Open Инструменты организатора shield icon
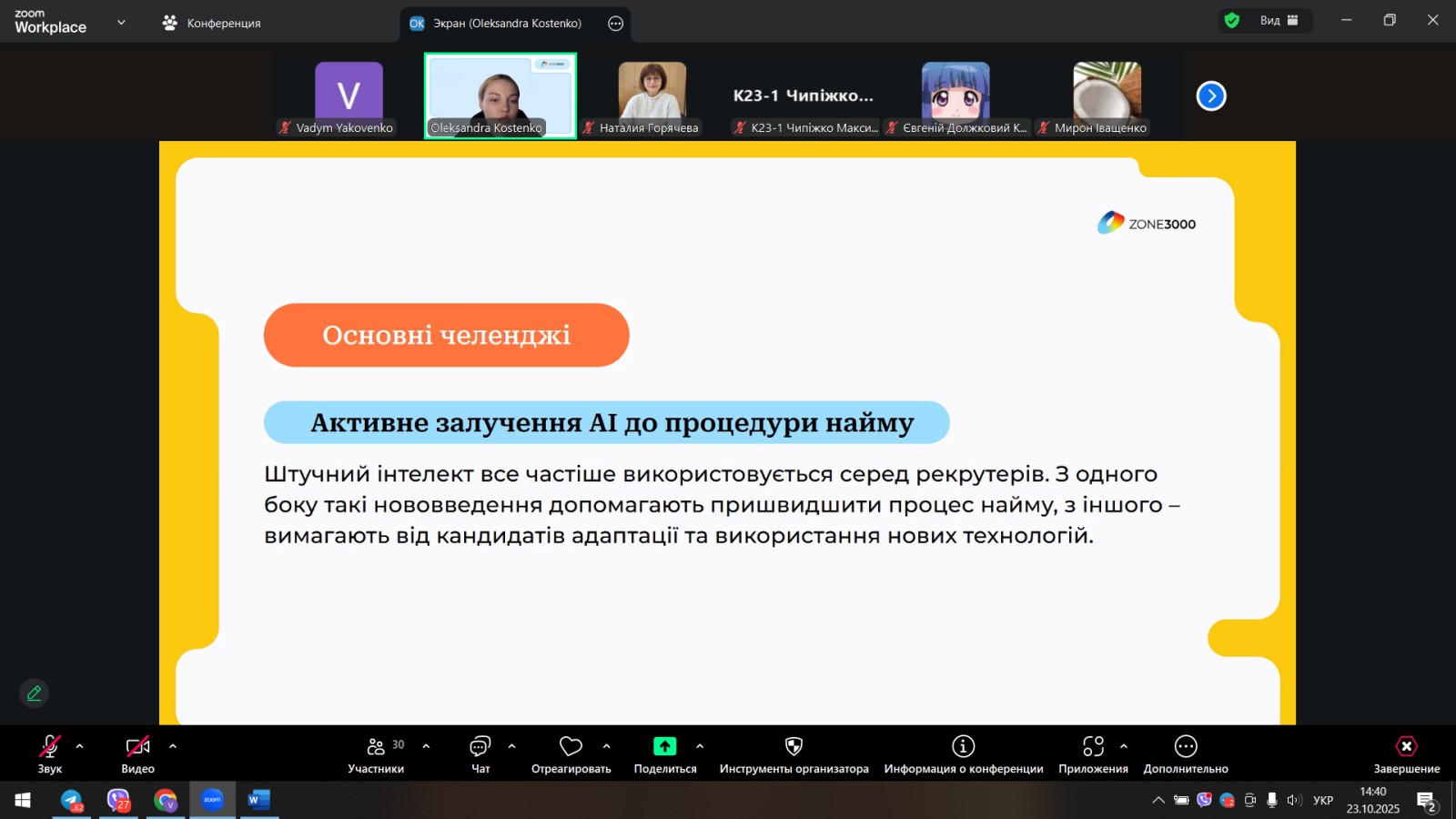Viewport: 1456px width, 819px height. tap(794, 747)
